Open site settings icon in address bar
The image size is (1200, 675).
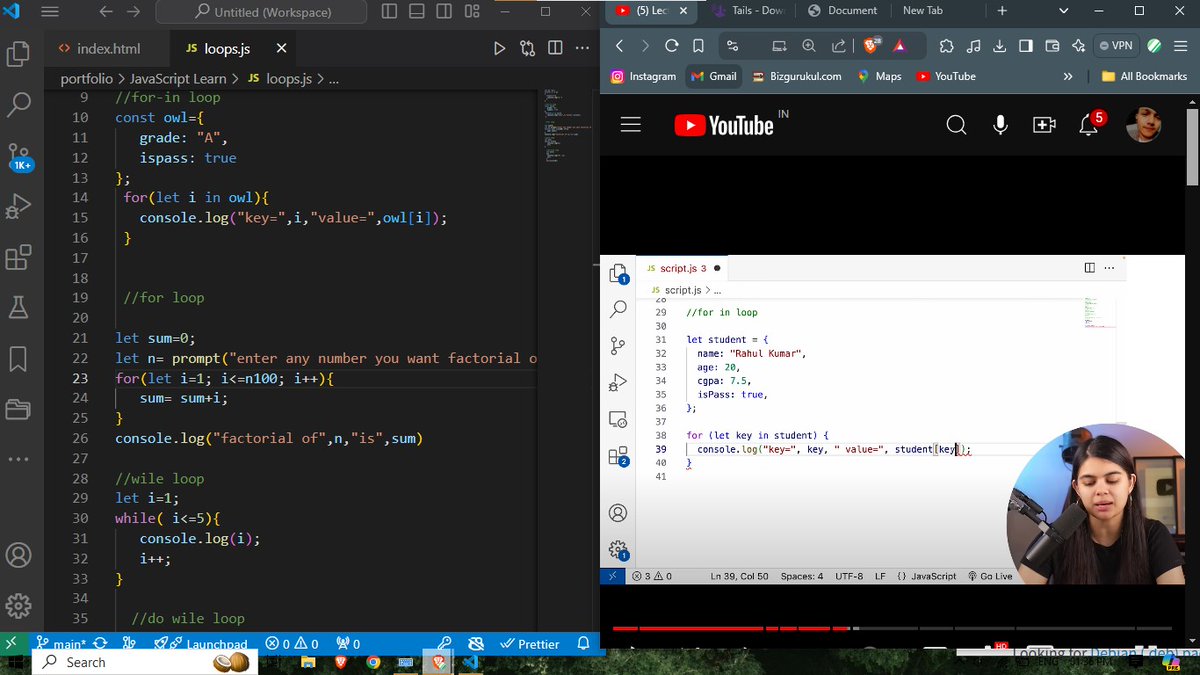point(733,46)
